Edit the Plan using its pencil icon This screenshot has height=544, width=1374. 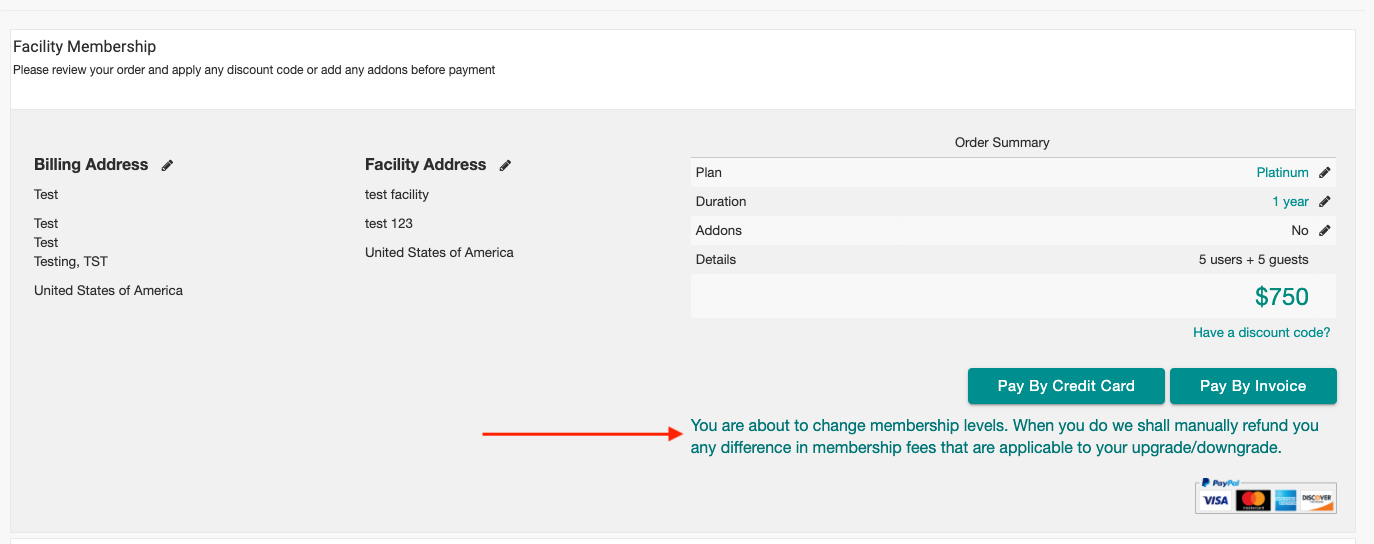pyautogui.click(x=1325, y=173)
